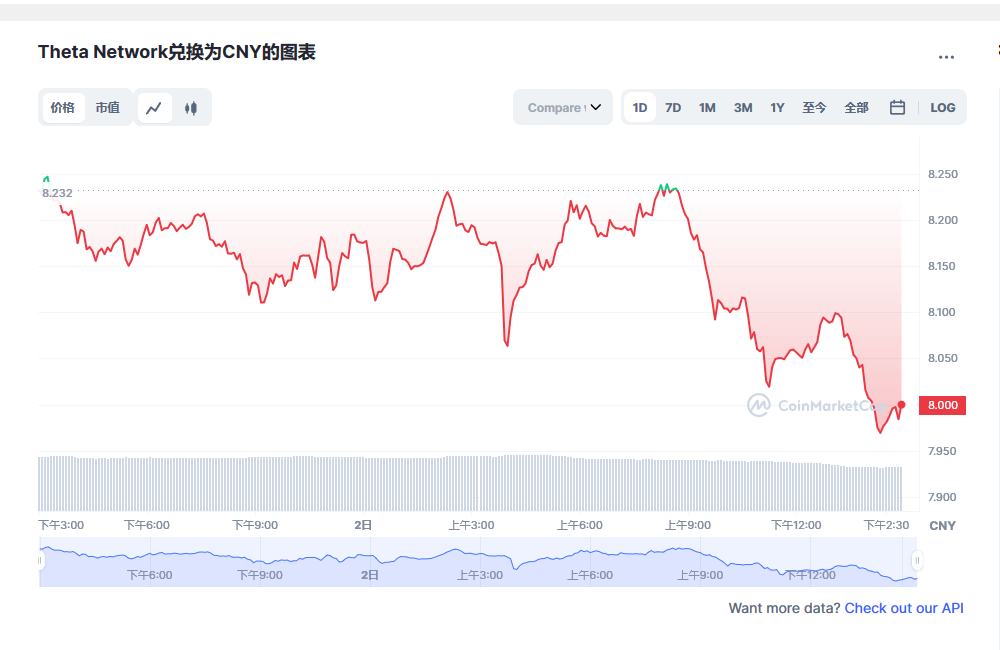Grab the right range slider handle
Screen dimensions: 1000x650
[917, 561]
